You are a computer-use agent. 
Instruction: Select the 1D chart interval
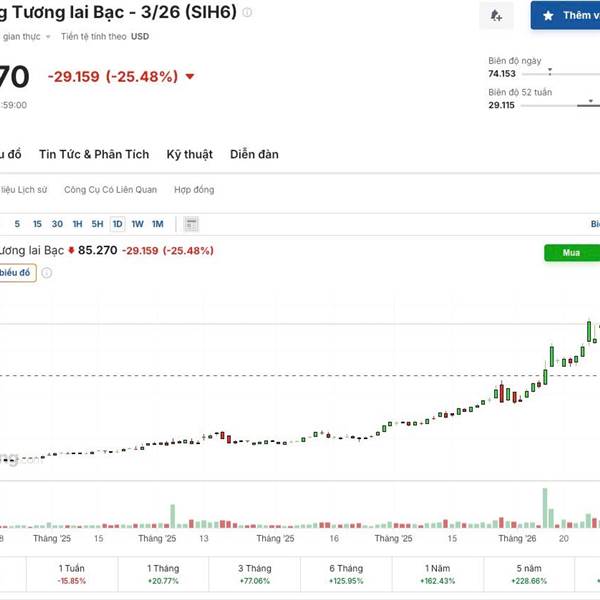pos(117,224)
